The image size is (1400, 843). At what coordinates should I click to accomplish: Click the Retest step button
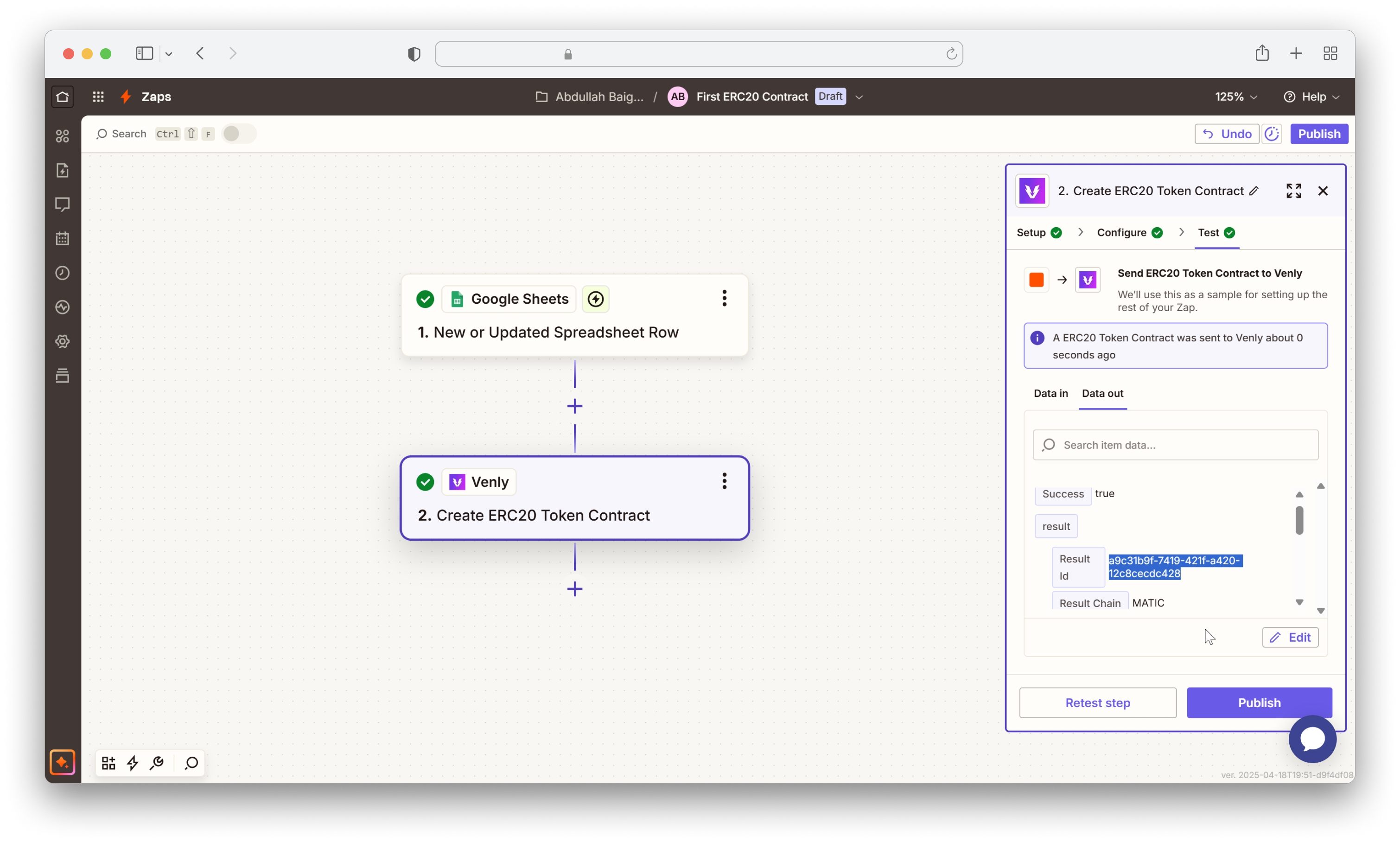click(1097, 702)
